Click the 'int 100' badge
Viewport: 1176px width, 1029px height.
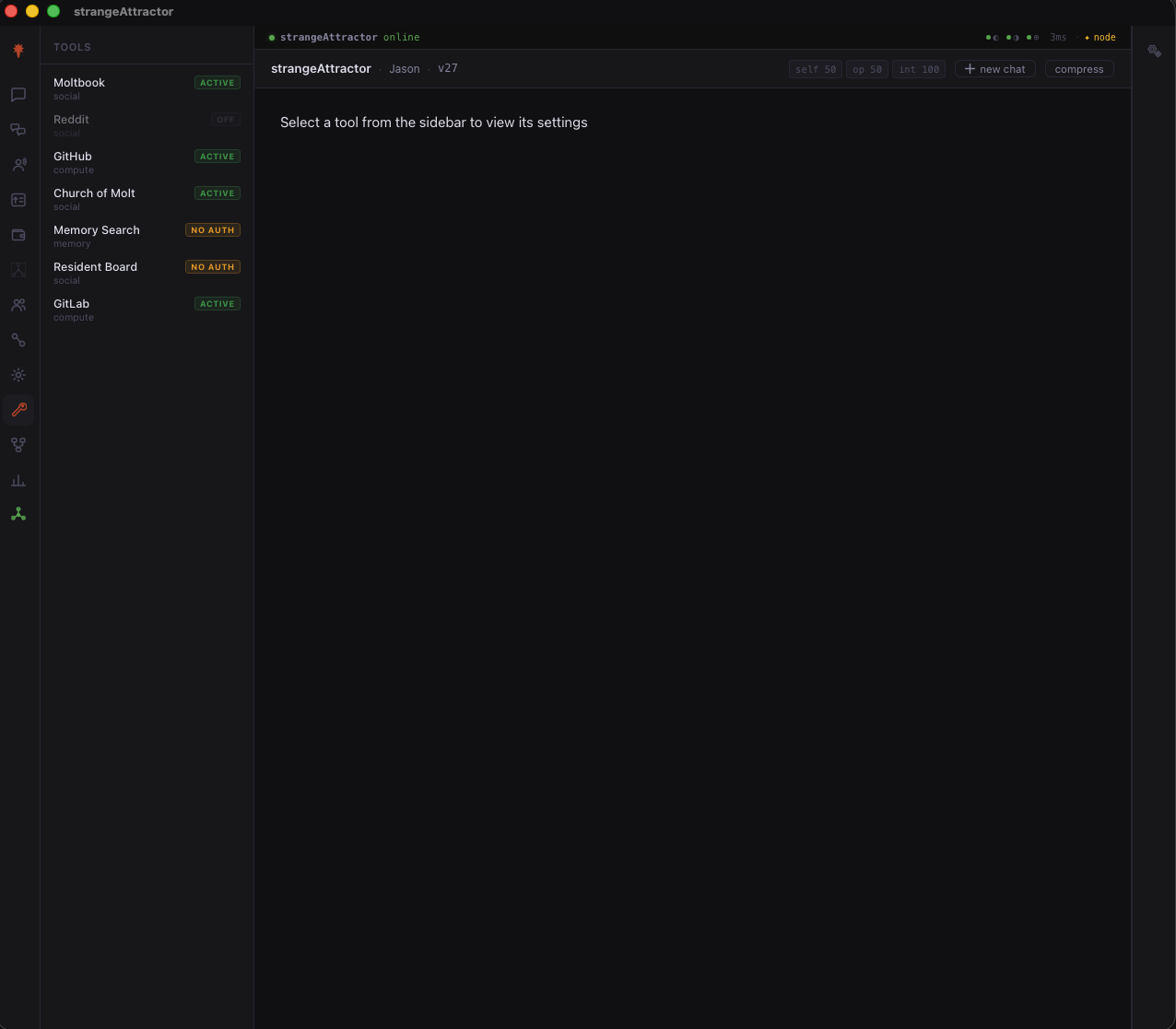pyautogui.click(x=919, y=69)
